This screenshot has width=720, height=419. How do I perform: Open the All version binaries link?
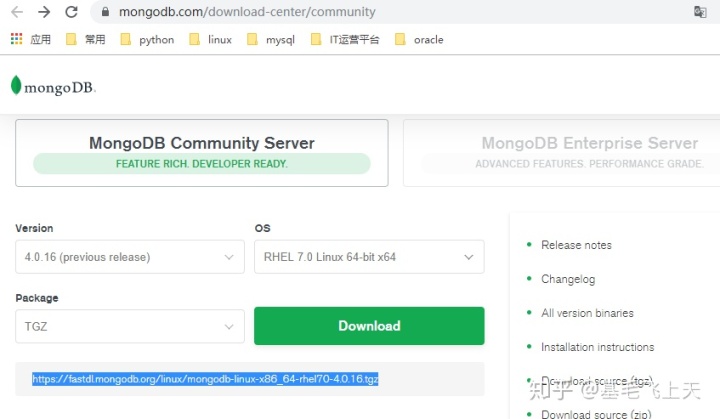587,313
